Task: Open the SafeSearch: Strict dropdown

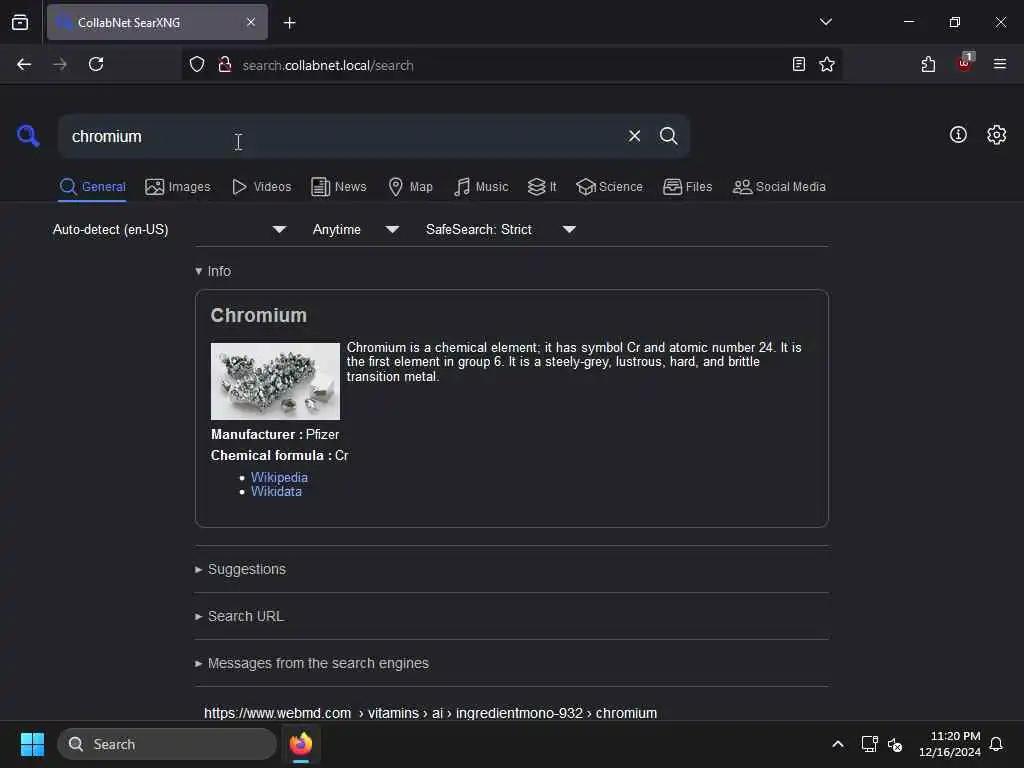Action: 500,229
